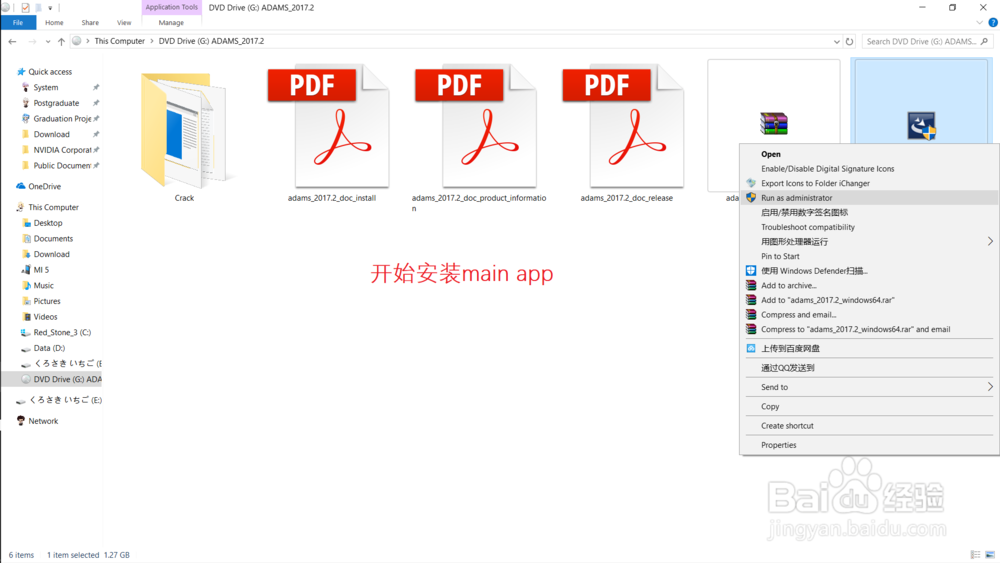Screen dimensions: 1000x563
Task: Click DVD Drive (G:) ADAMS_2017.2 breadcrumb
Action: coord(211,41)
